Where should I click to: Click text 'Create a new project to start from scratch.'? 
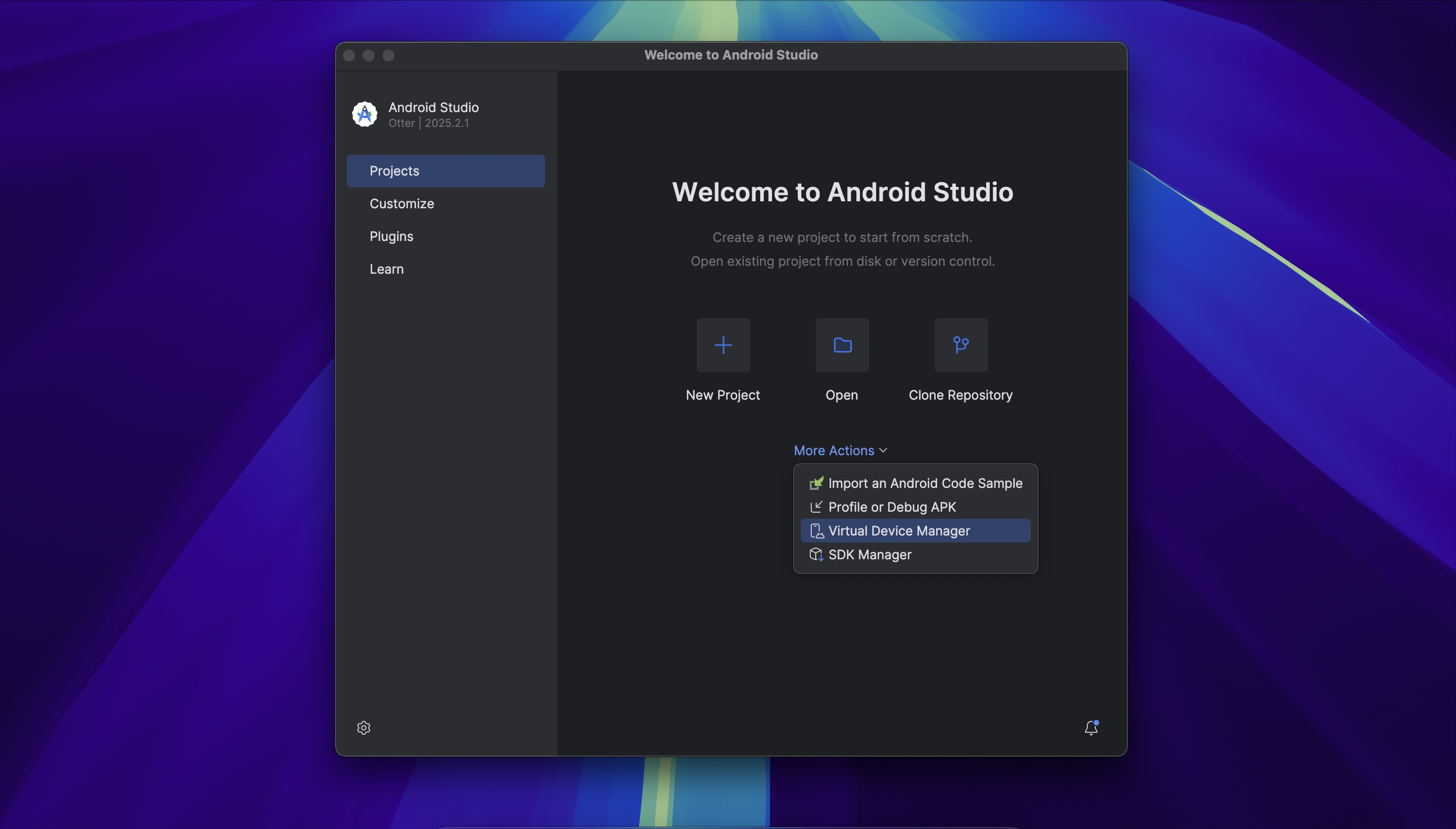coord(842,237)
